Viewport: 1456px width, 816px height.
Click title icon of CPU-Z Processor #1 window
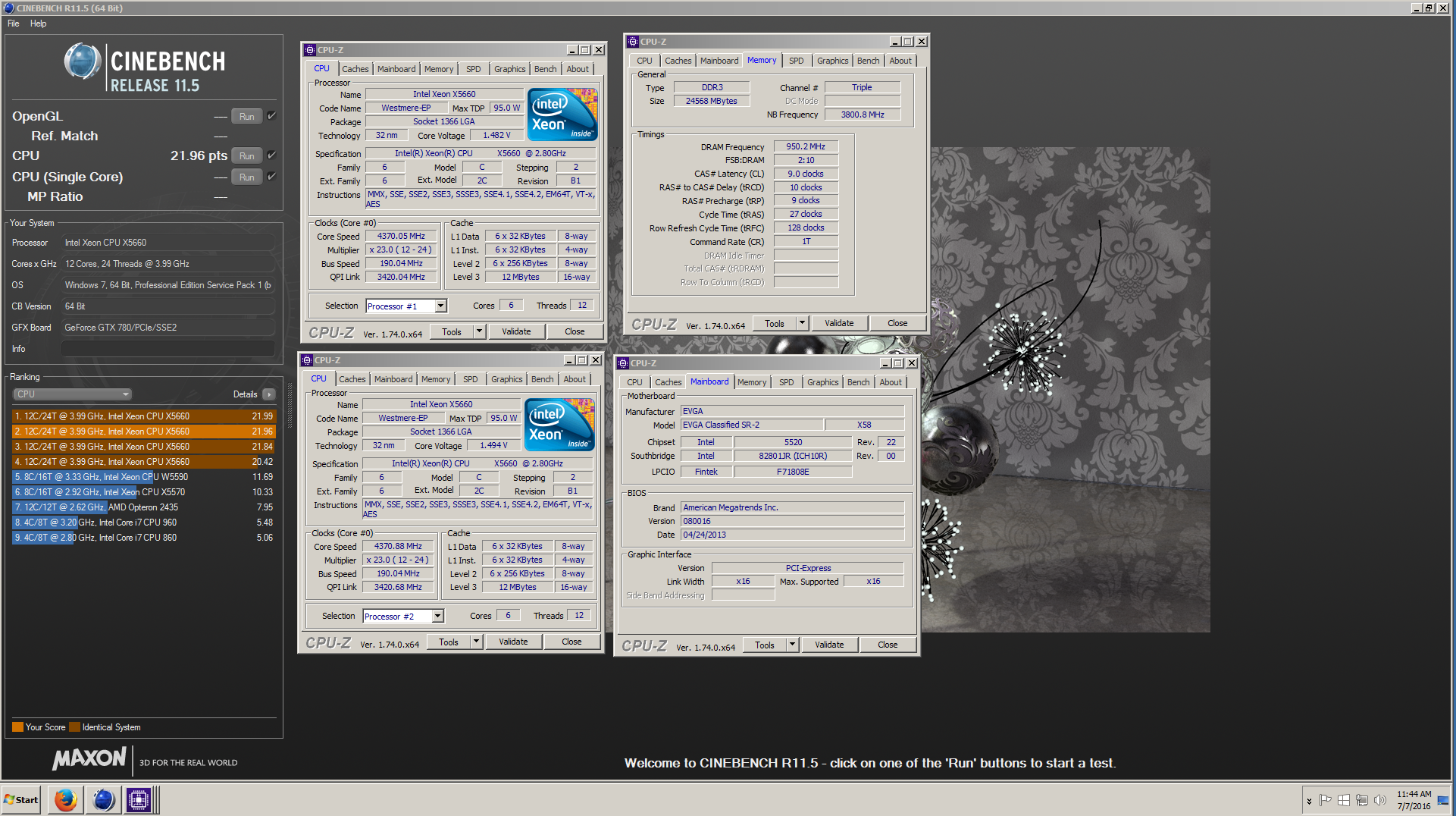point(310,50)
